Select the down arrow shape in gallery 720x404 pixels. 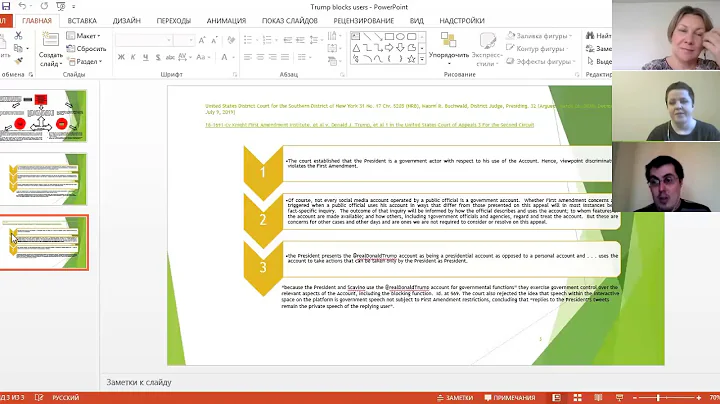(400, 48)
